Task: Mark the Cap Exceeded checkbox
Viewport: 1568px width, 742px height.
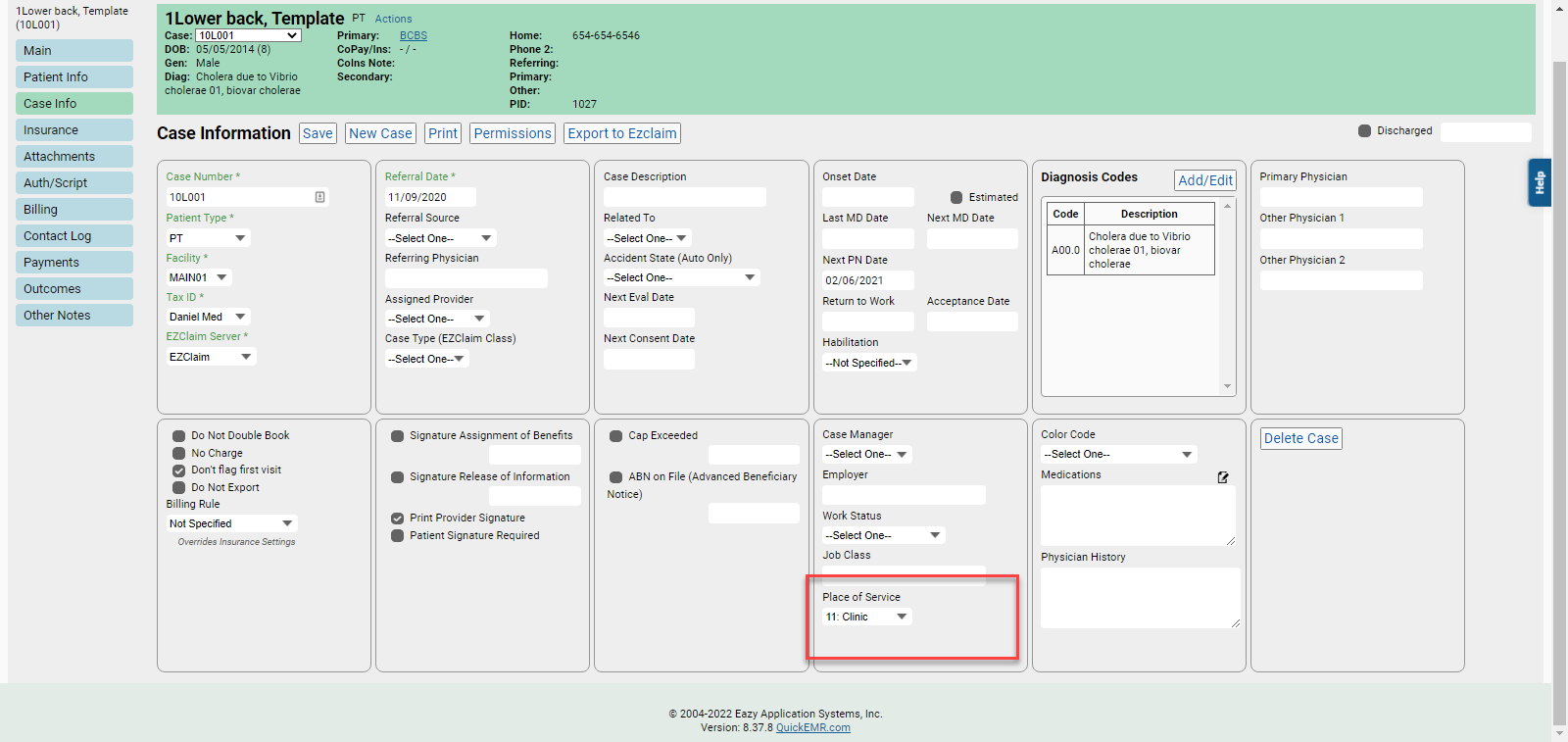Action: (616, 436)
